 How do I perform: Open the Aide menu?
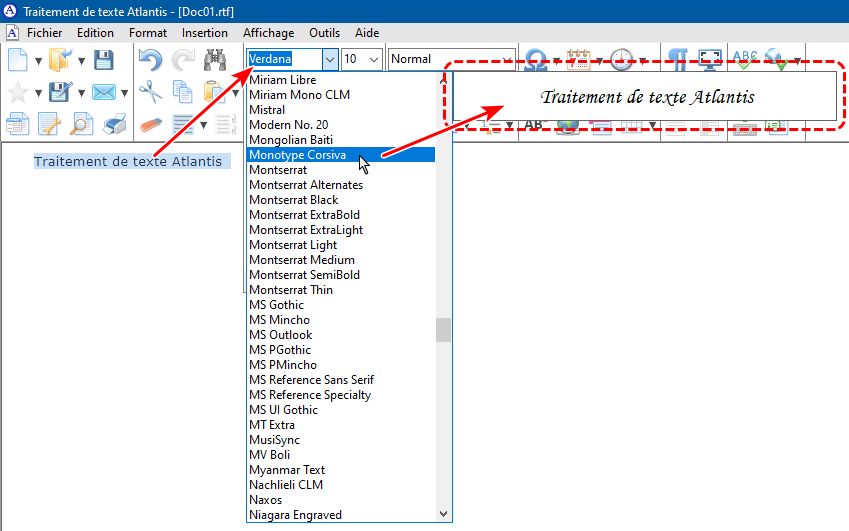coord(367,33)
